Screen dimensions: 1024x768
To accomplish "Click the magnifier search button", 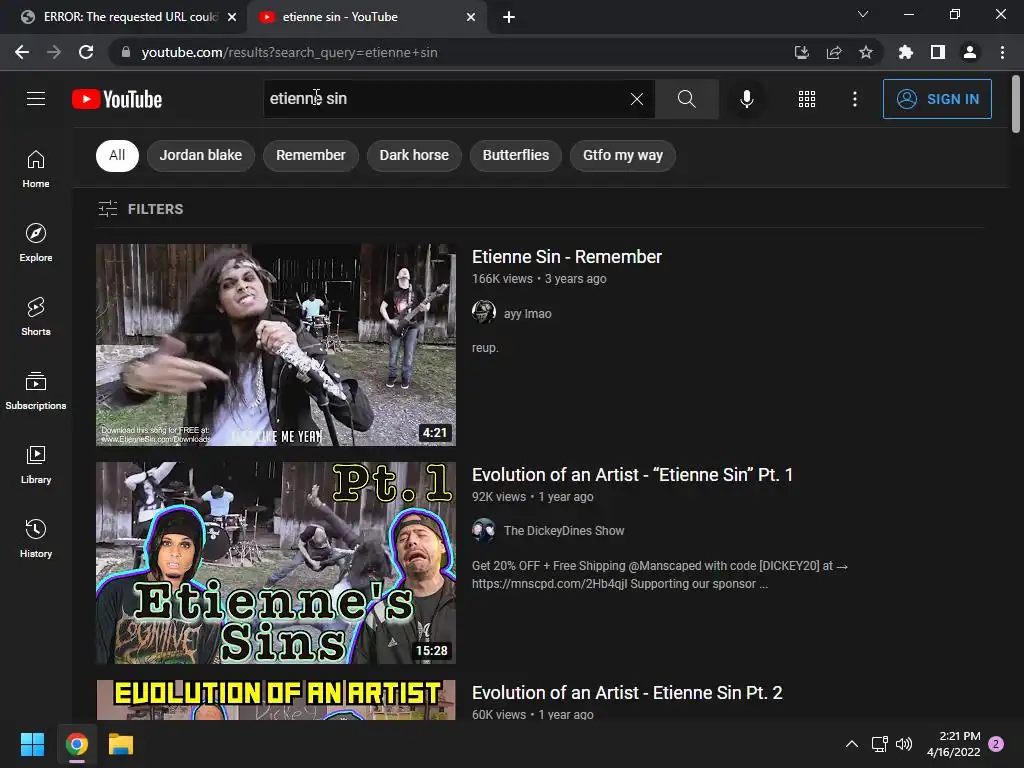I will coord(686,99).
